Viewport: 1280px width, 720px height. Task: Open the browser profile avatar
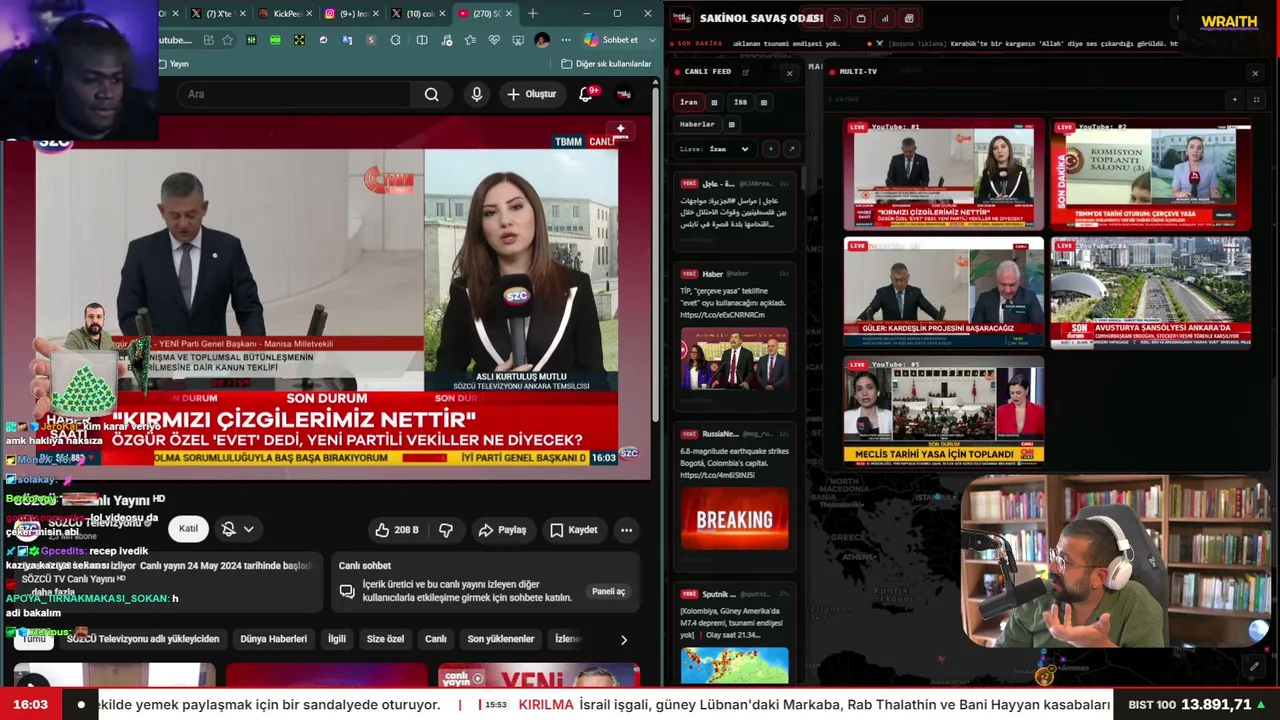[x=542, y=40]
